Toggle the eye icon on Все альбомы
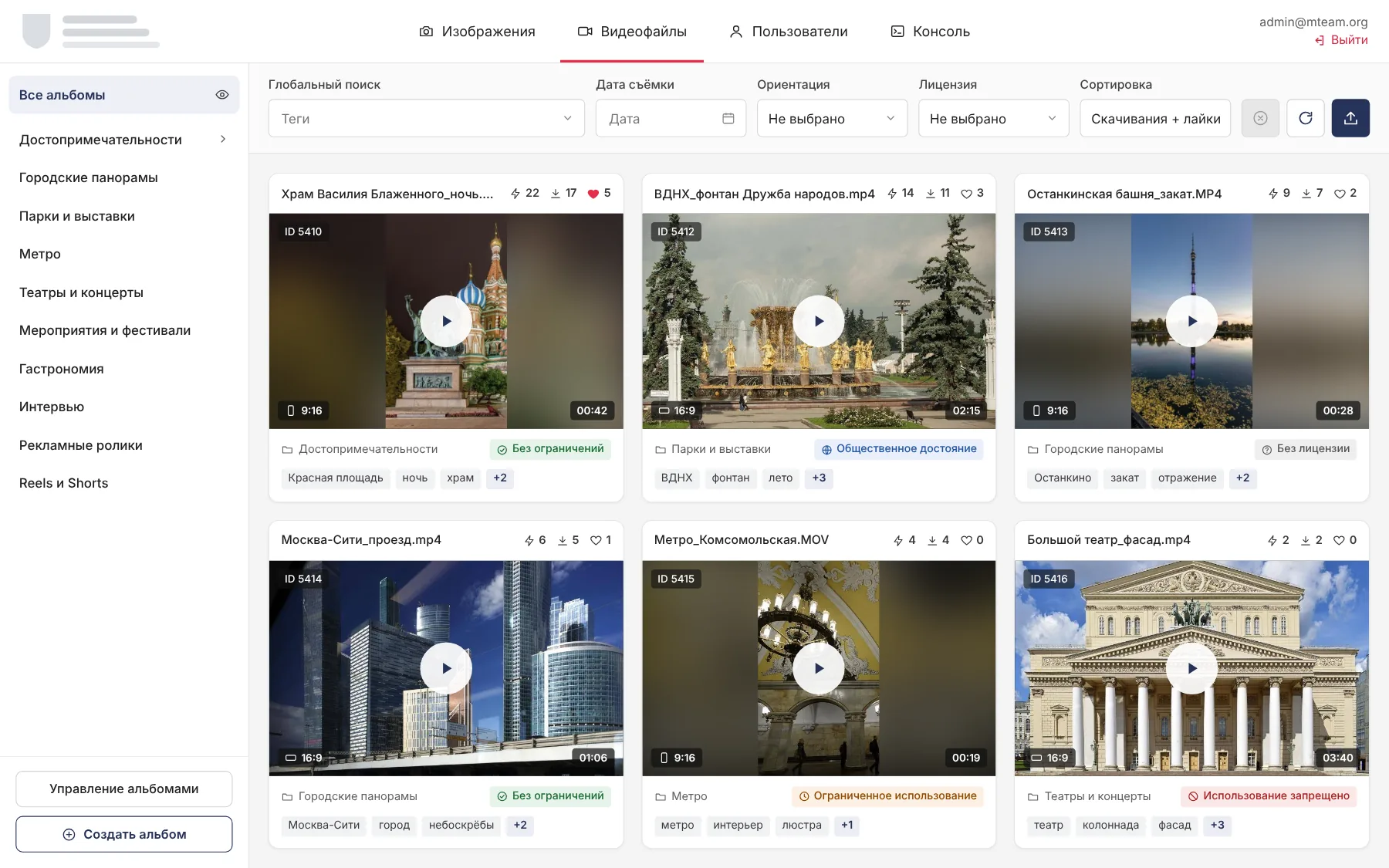Screen dimensions: 1389x868 222,95
